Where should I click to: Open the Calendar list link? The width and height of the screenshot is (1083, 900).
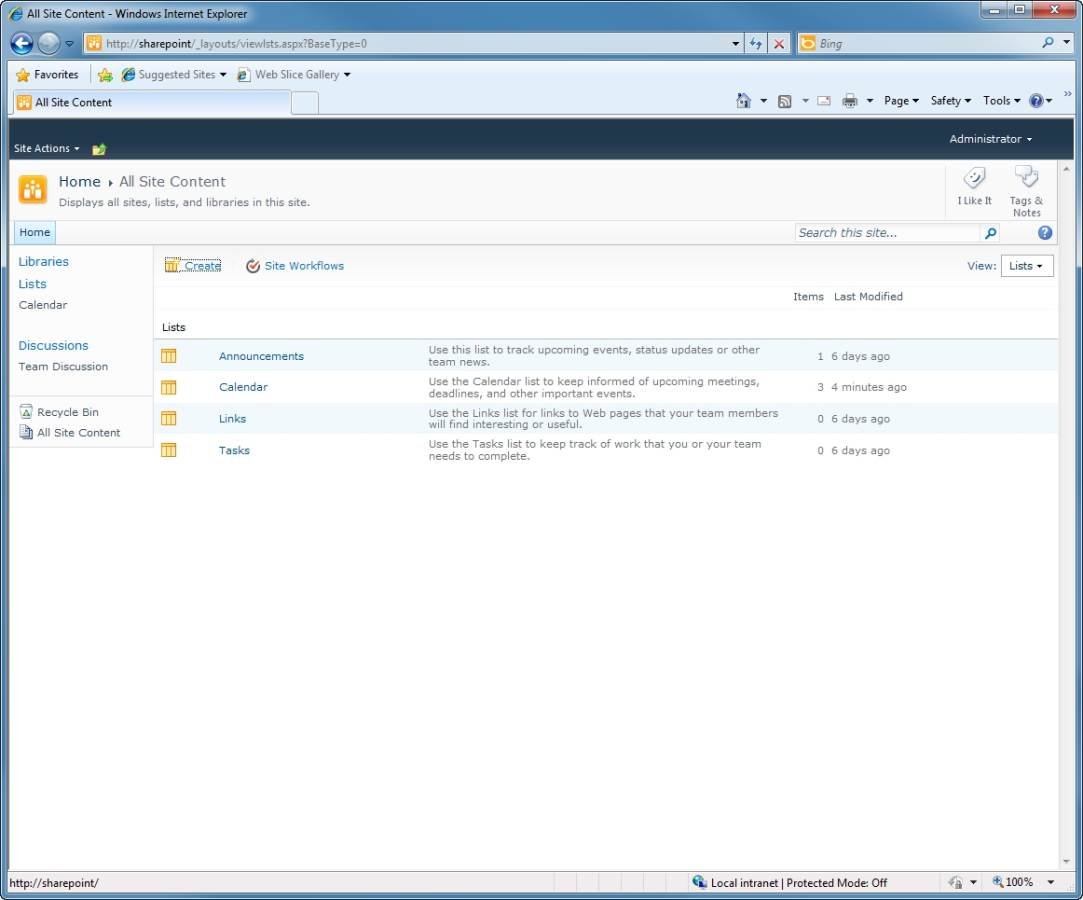[243, 387]
